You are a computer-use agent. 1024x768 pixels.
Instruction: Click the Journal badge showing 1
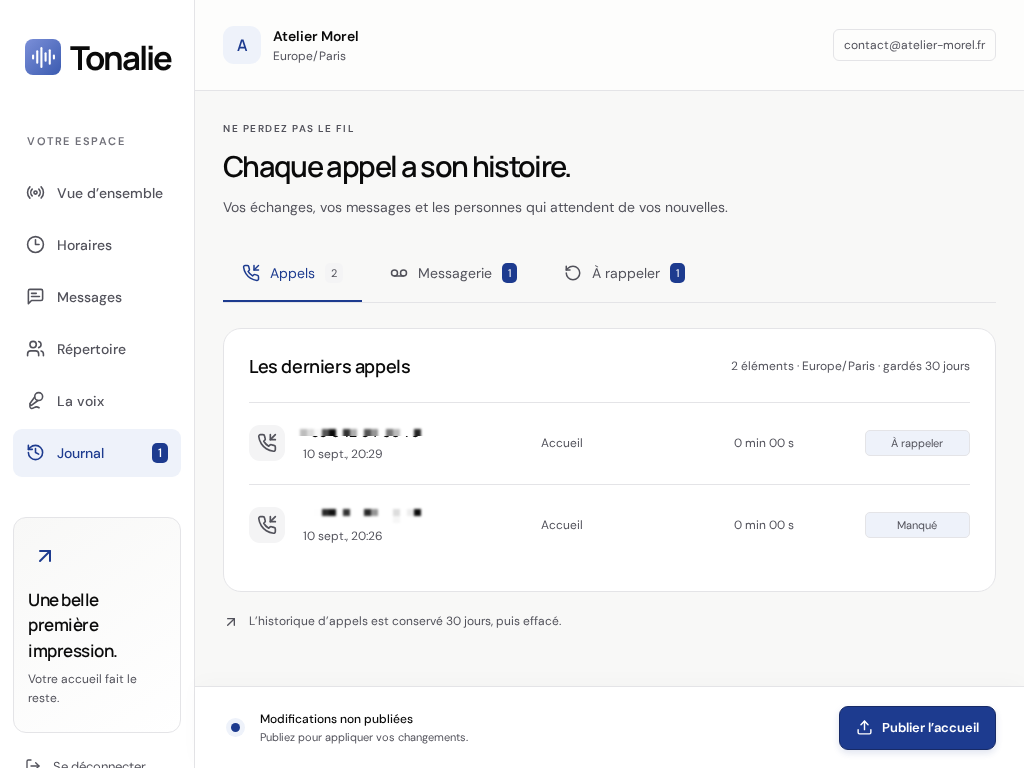pos(160,453)
